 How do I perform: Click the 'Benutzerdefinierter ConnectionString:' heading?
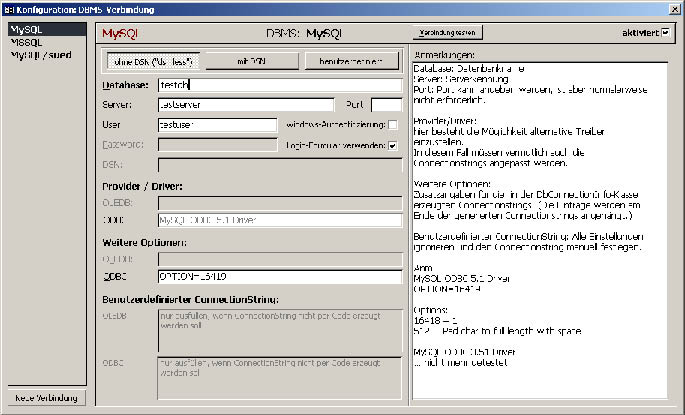click(x=190, y=300)
